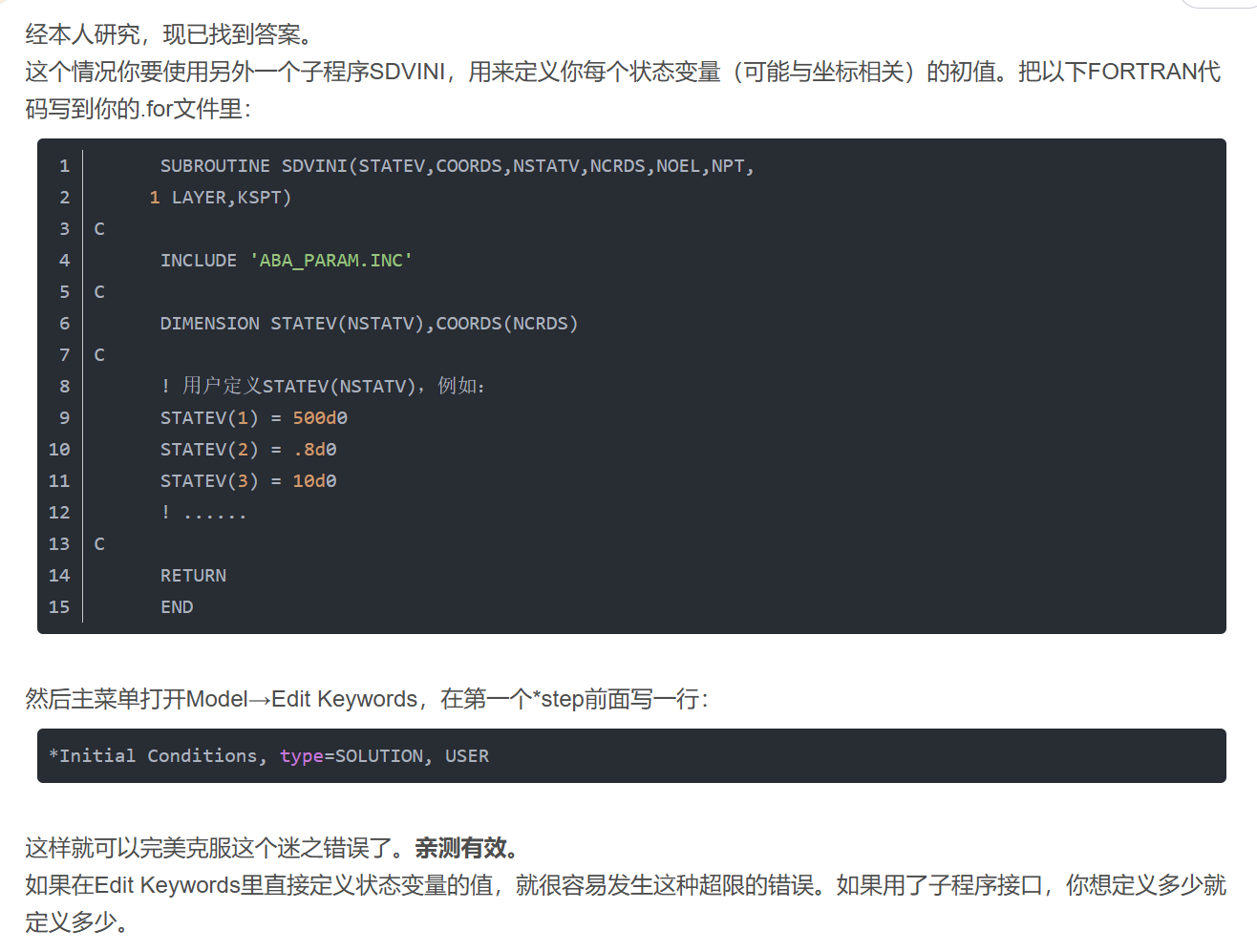Click line number 9 in the gutter
The image size is (1257, 952).
click(64, 418)
